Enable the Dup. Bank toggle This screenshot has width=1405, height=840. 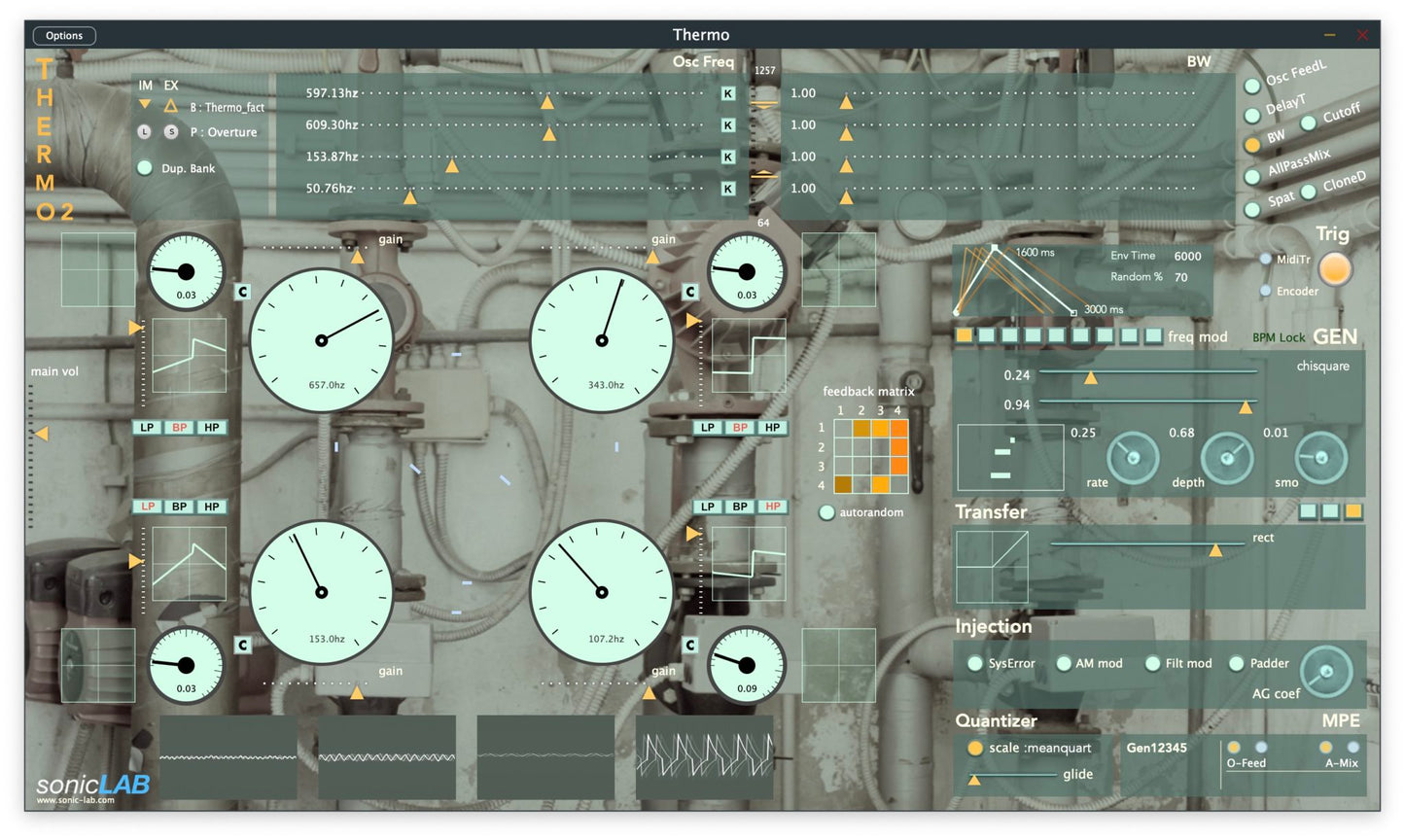(x=145, y=168)
